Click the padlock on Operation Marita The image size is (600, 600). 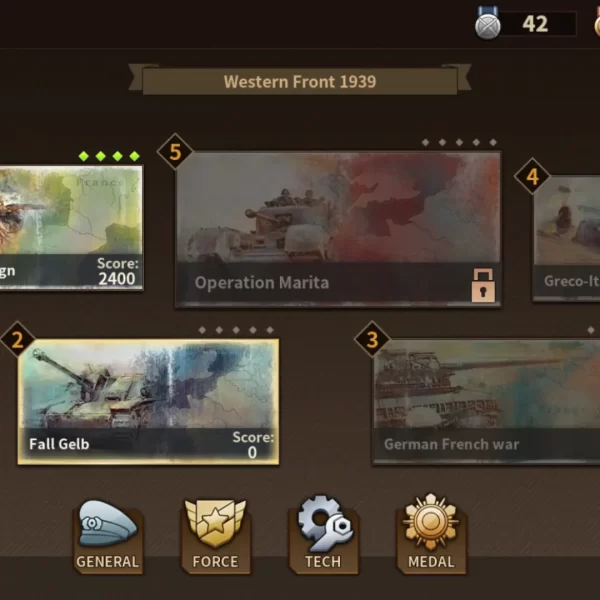(483, 285)
